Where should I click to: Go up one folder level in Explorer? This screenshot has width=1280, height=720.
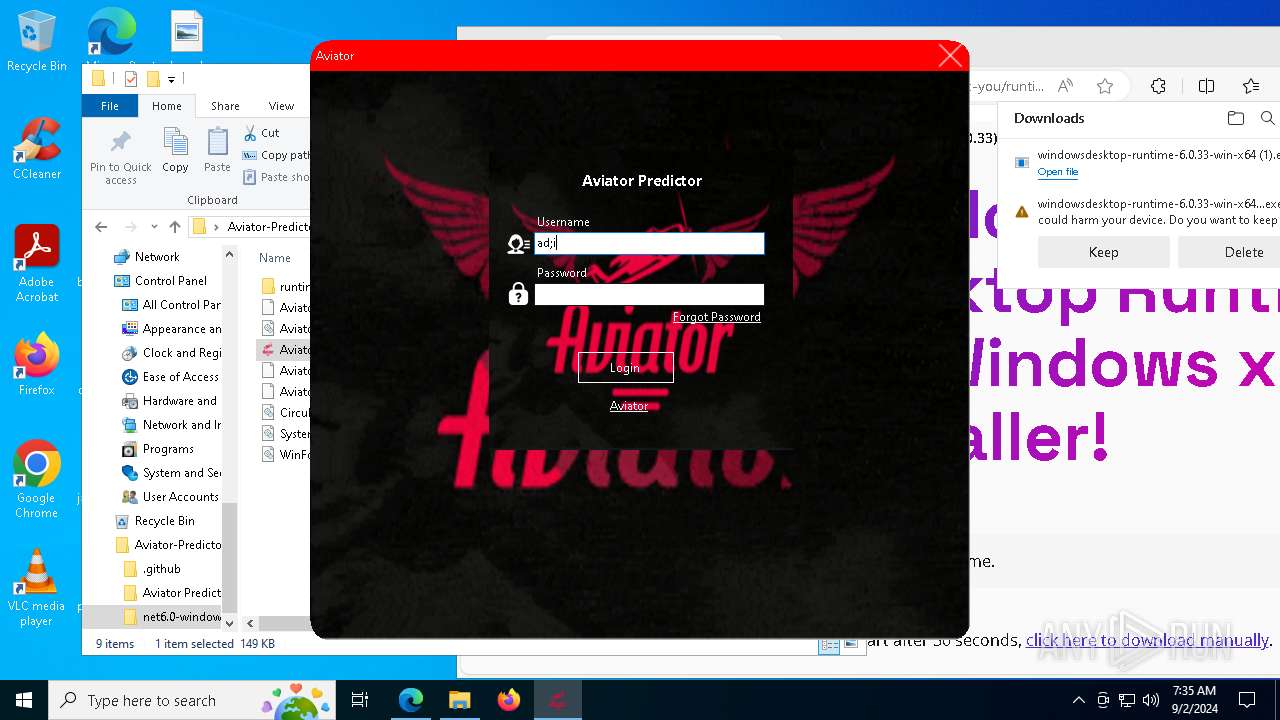point(175,227)
